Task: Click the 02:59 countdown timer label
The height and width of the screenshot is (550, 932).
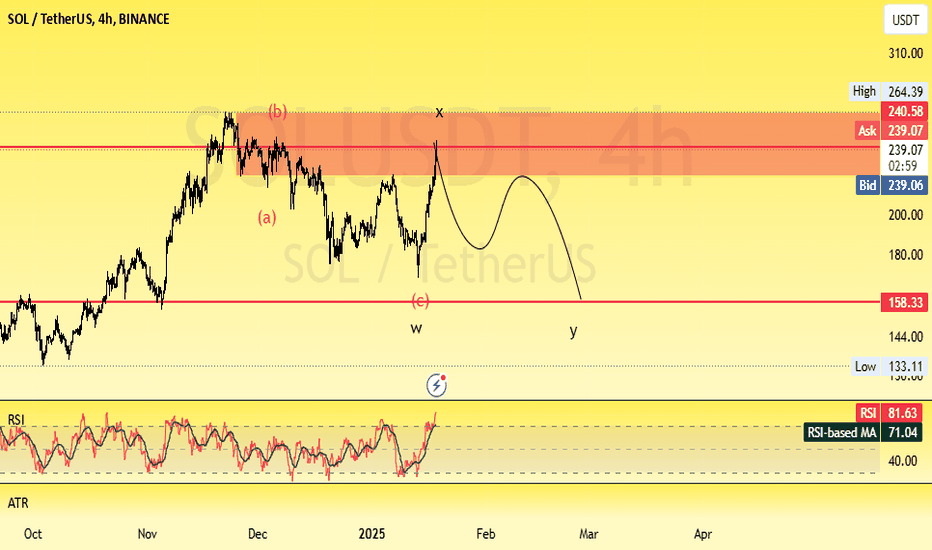Action: click(905, 166)
